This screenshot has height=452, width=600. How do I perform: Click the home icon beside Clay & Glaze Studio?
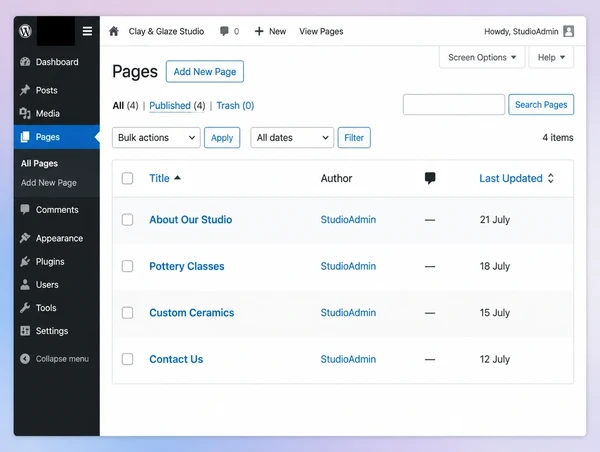tap(114, 31)
